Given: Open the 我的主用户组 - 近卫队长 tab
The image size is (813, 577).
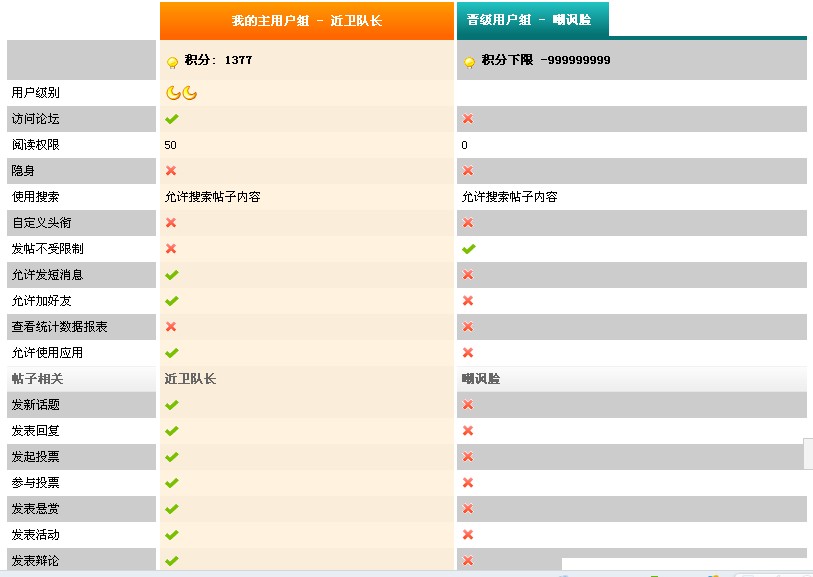Looking at the screenshot, I should pyautogui.click(x=307, y=21).
